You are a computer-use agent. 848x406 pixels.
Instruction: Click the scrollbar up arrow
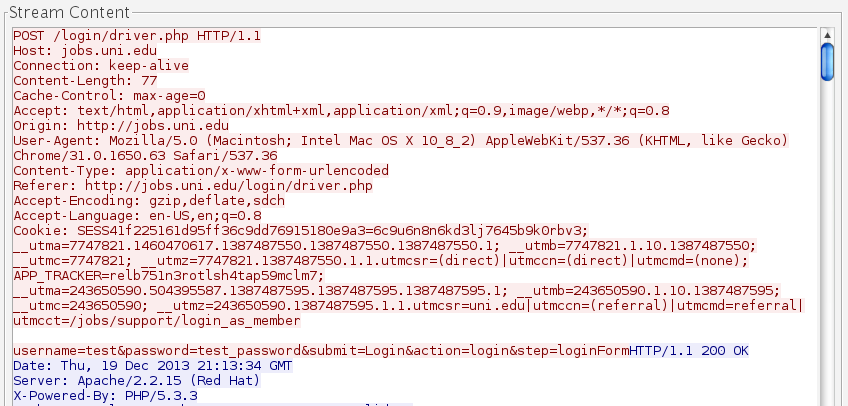[827, 35]
